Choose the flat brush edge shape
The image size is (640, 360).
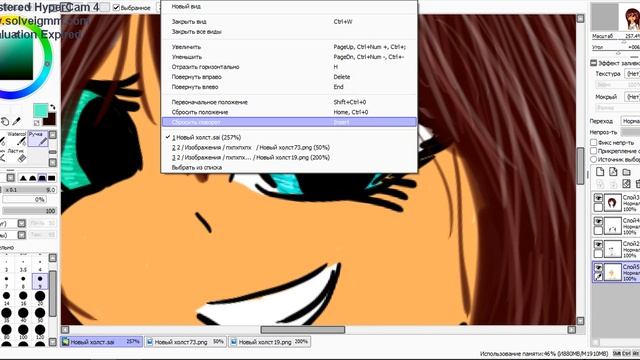click(51, 178)
